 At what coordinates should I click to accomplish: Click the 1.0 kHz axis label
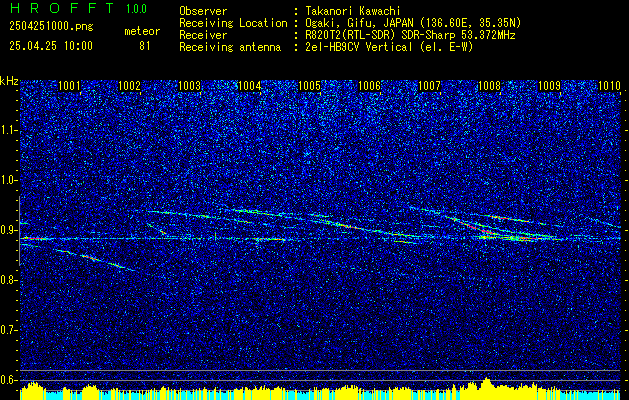9,180
